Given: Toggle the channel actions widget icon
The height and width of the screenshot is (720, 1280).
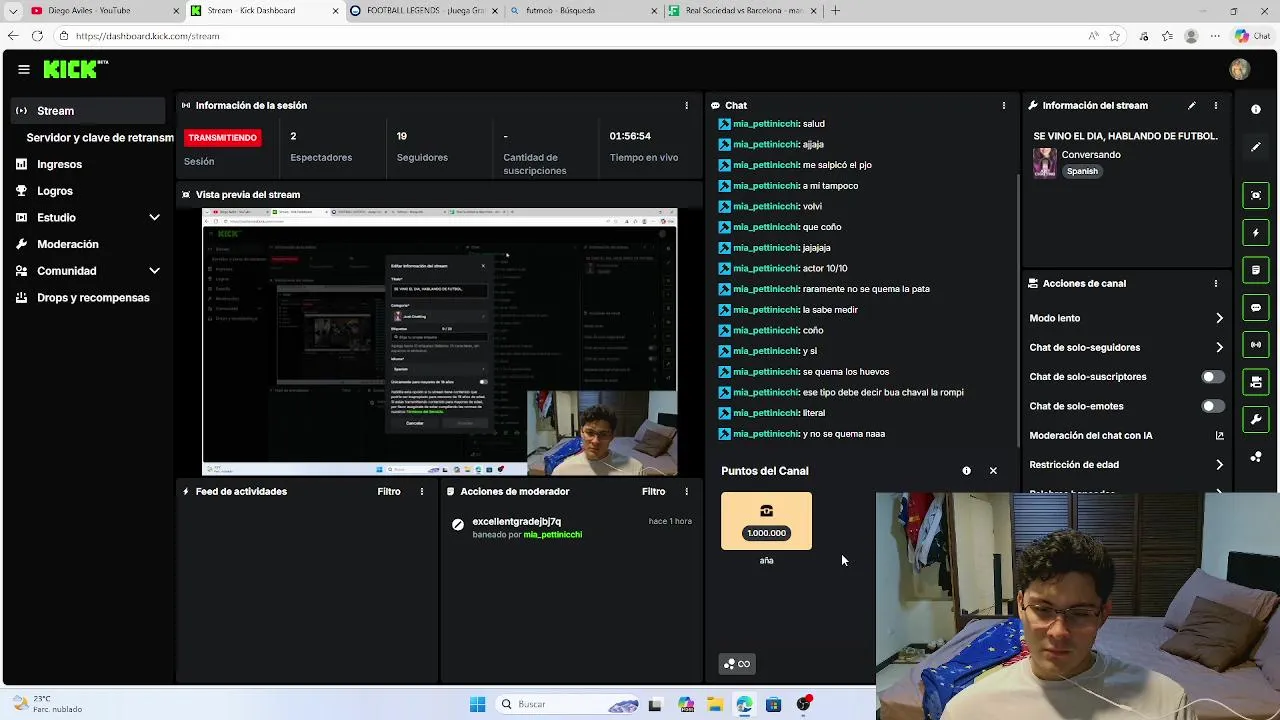Looking at the screenshot, I should [x=1256, y=382].
